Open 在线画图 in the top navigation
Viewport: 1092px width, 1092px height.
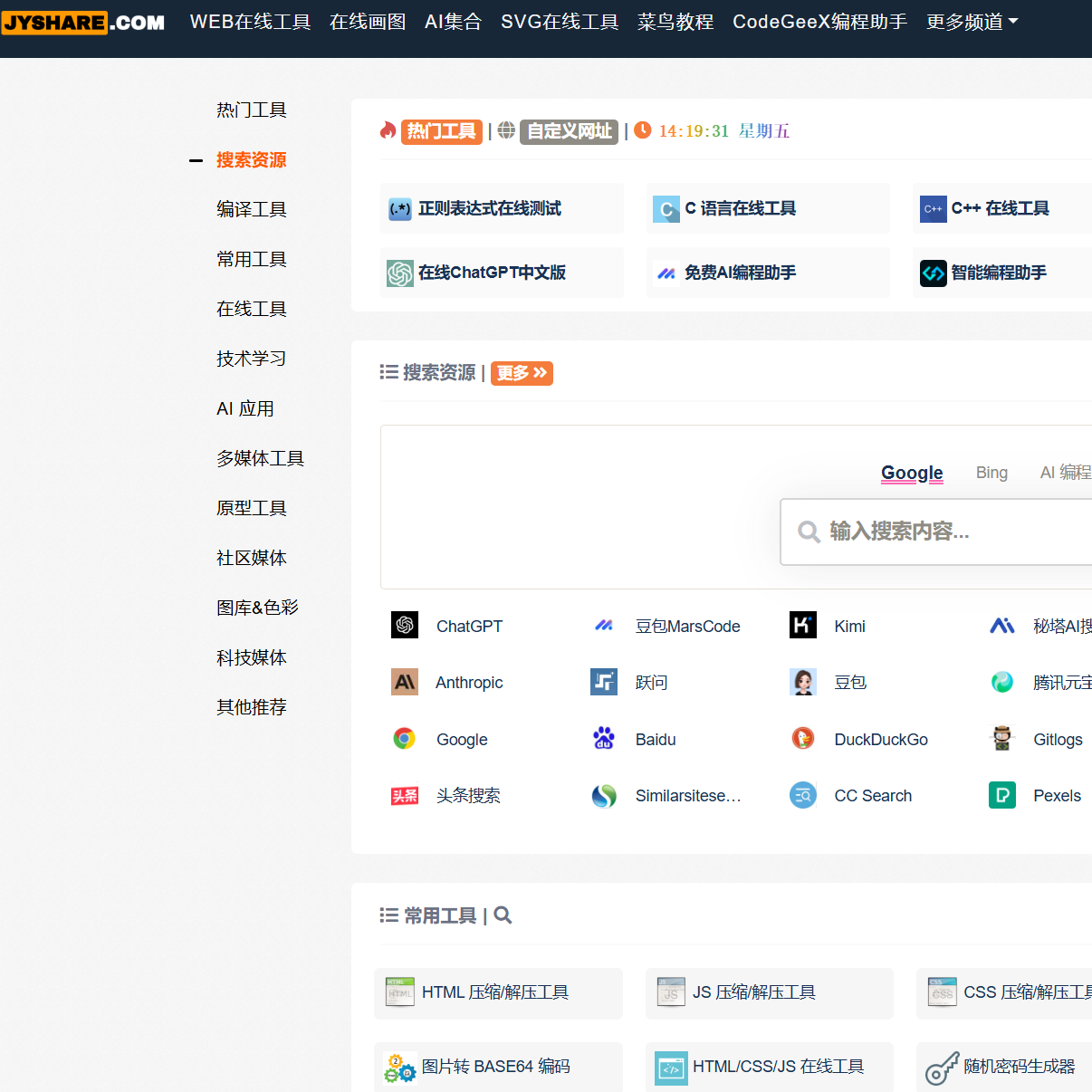(368, 22)
